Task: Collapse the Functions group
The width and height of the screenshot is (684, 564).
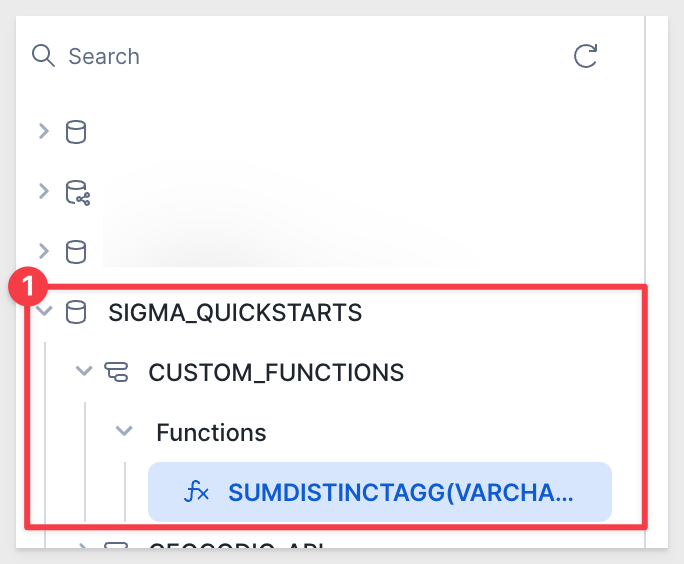Action: 124,431
